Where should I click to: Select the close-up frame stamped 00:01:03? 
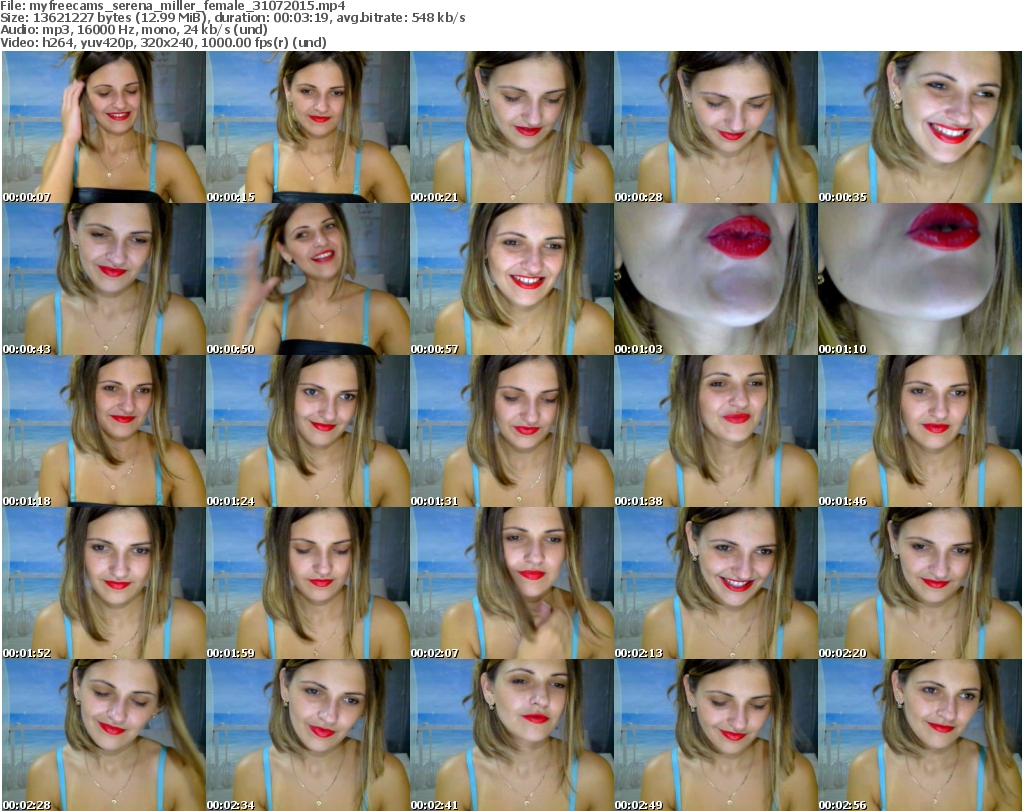tap(716, 279)
